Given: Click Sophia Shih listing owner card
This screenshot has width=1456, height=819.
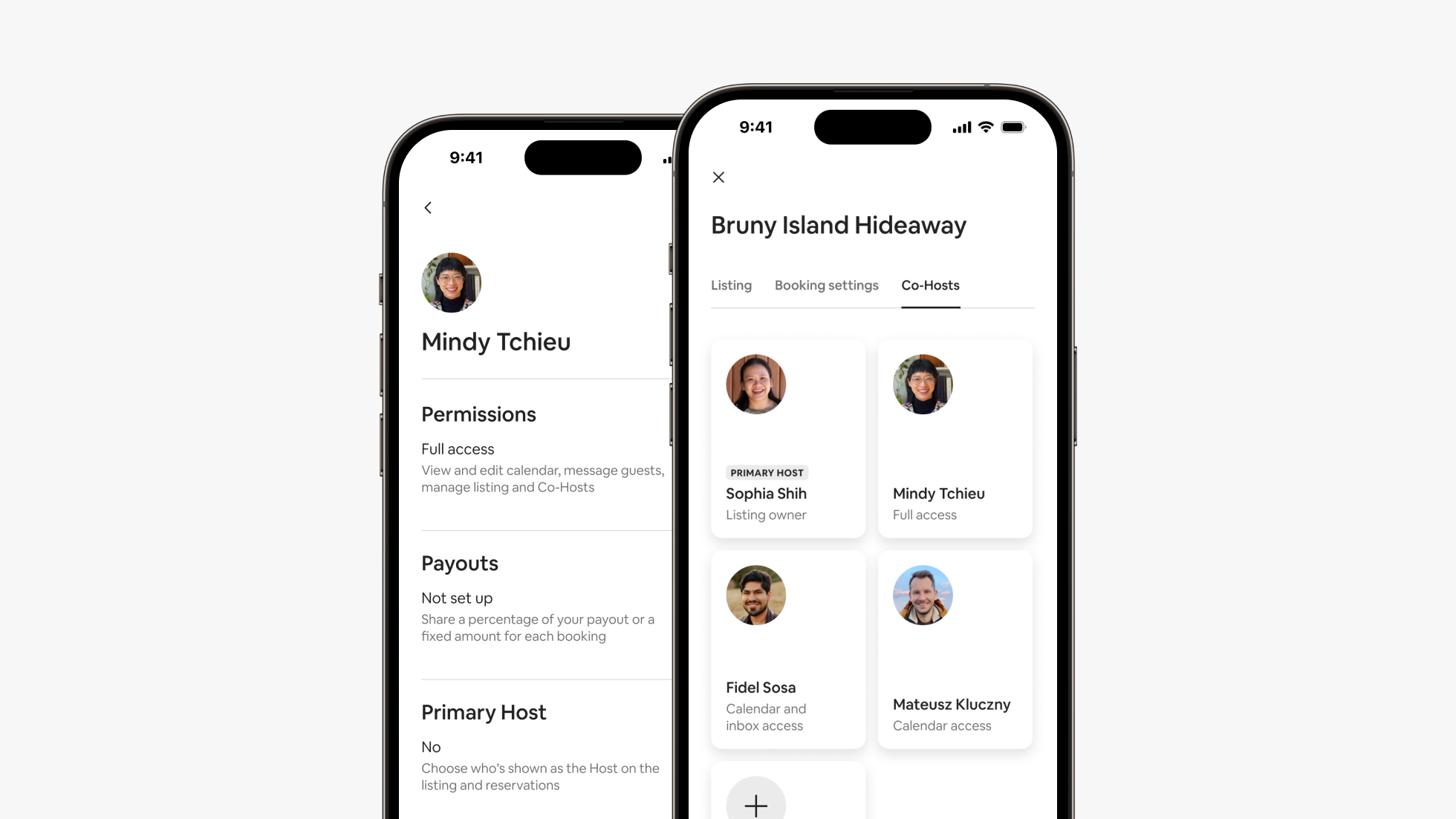Looking at the screenshot, I should point(788,438).
